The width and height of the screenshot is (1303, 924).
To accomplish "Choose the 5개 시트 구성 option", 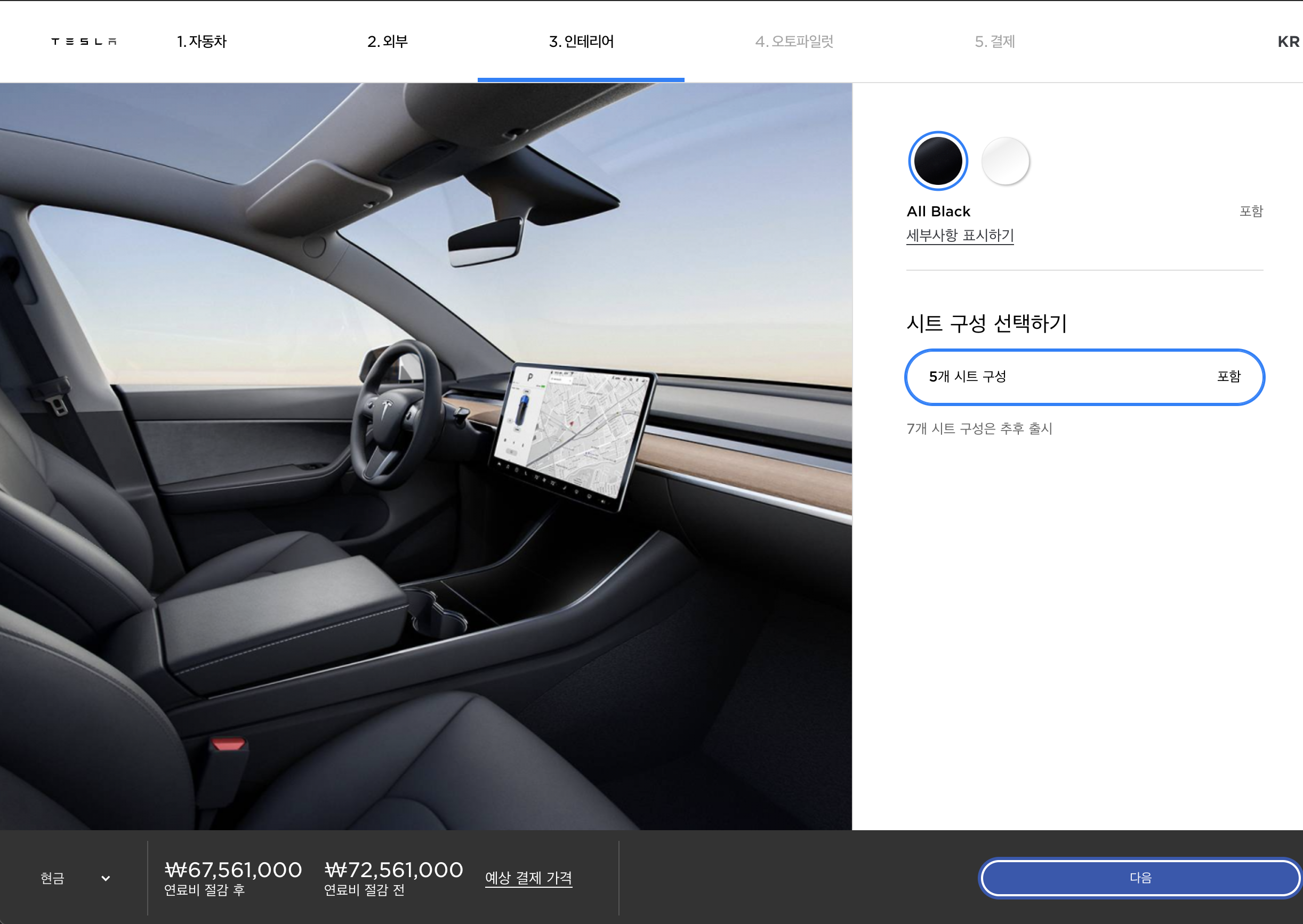I will click(1084, 377).
